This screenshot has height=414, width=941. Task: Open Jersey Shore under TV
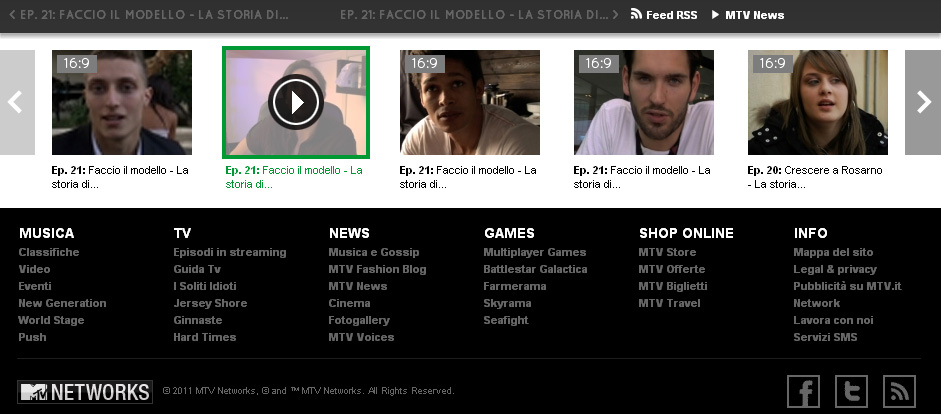coord(210,303)
